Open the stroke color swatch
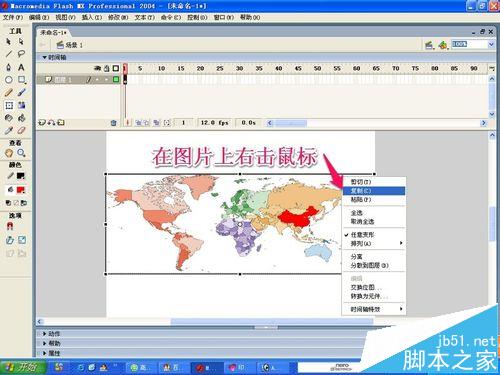500x375 pixels. [21, 176]
